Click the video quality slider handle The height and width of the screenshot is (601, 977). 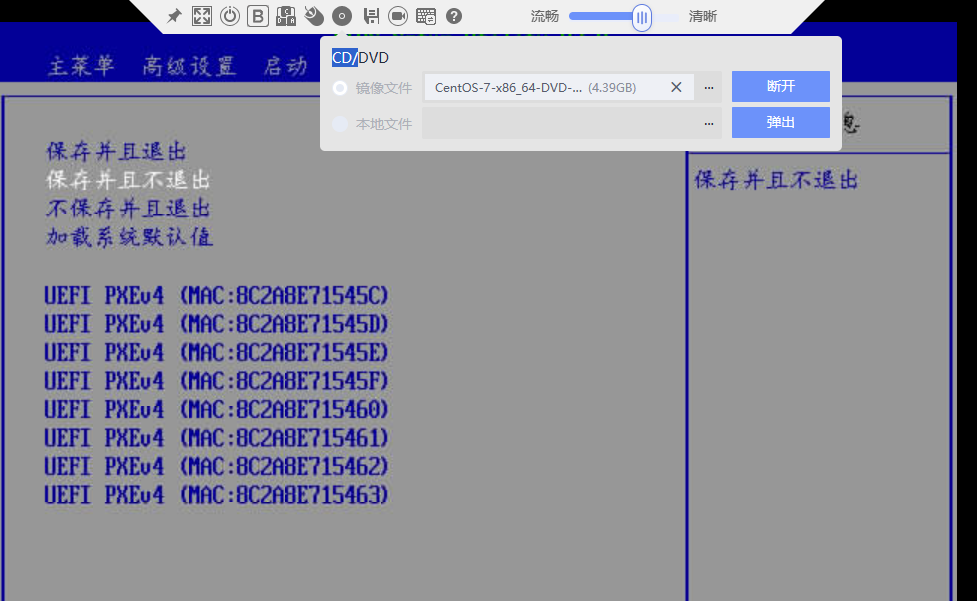coord(642,17)
